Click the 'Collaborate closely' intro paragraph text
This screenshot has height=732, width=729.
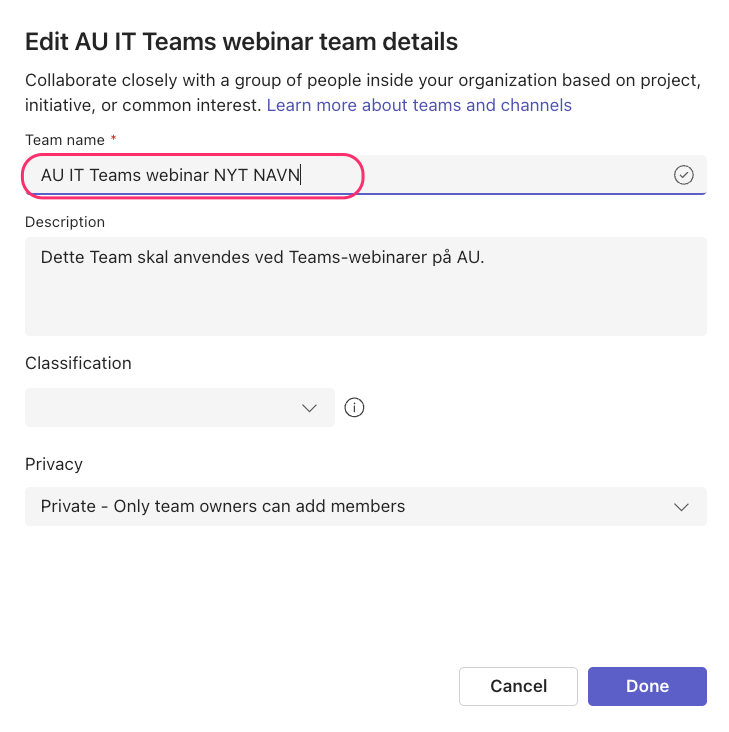point(363,93)
